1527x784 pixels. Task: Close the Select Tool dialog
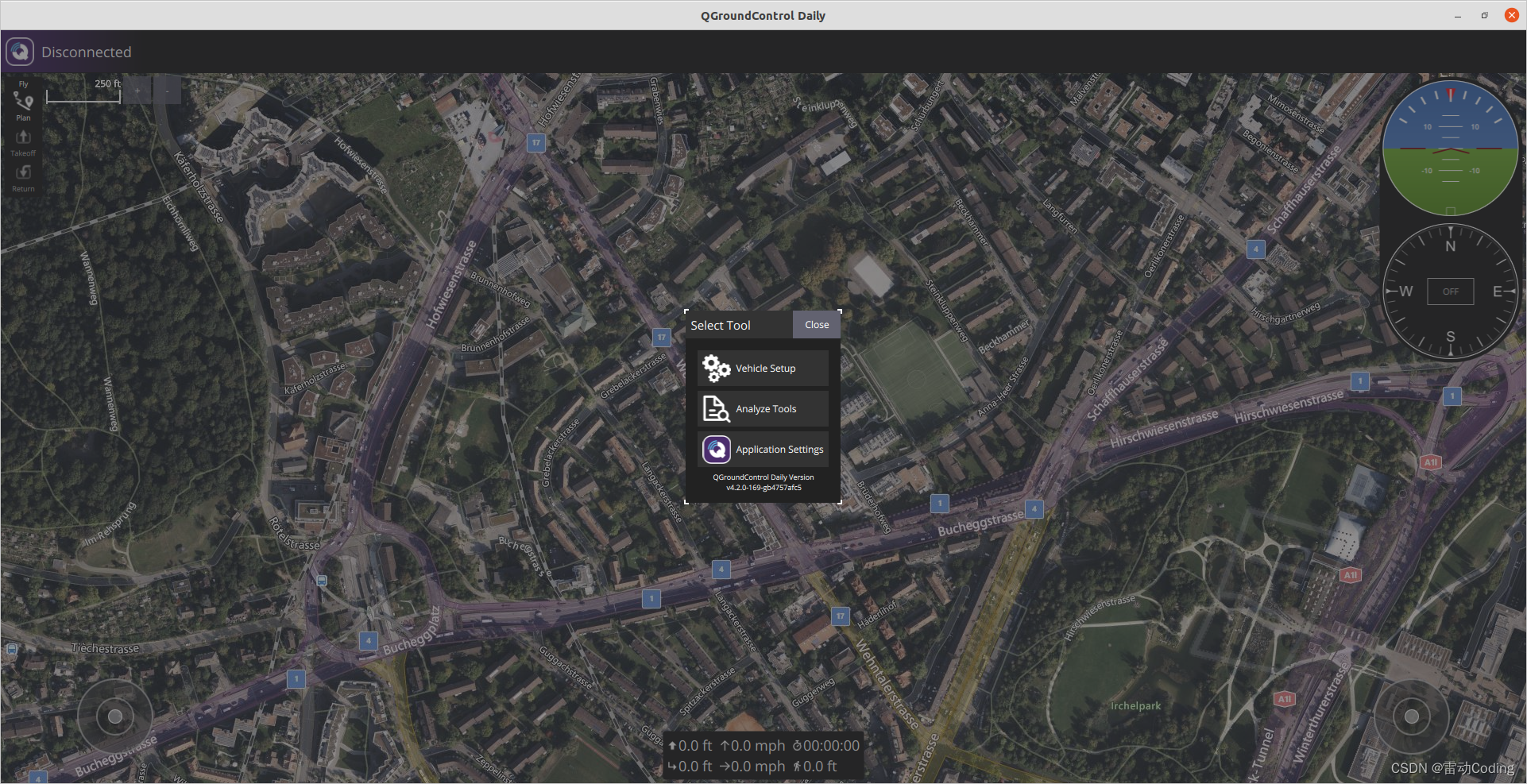817,325
